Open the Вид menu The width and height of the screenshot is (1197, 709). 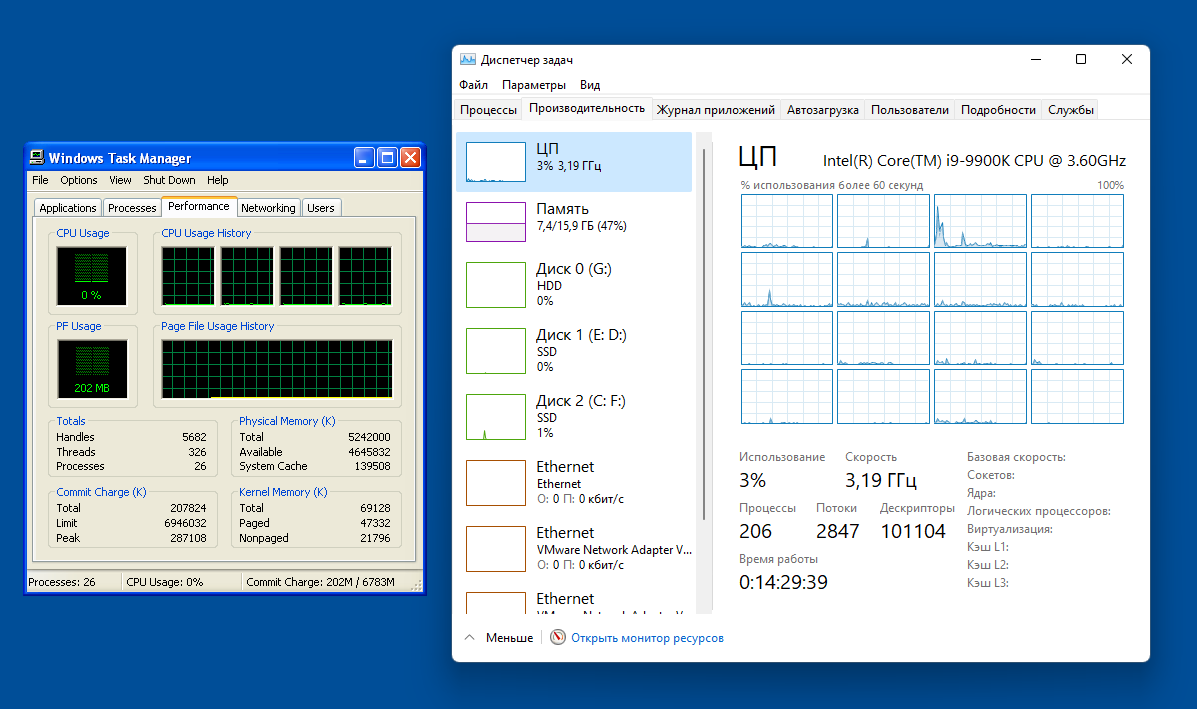pyautogui.click(x=590, y=85)
